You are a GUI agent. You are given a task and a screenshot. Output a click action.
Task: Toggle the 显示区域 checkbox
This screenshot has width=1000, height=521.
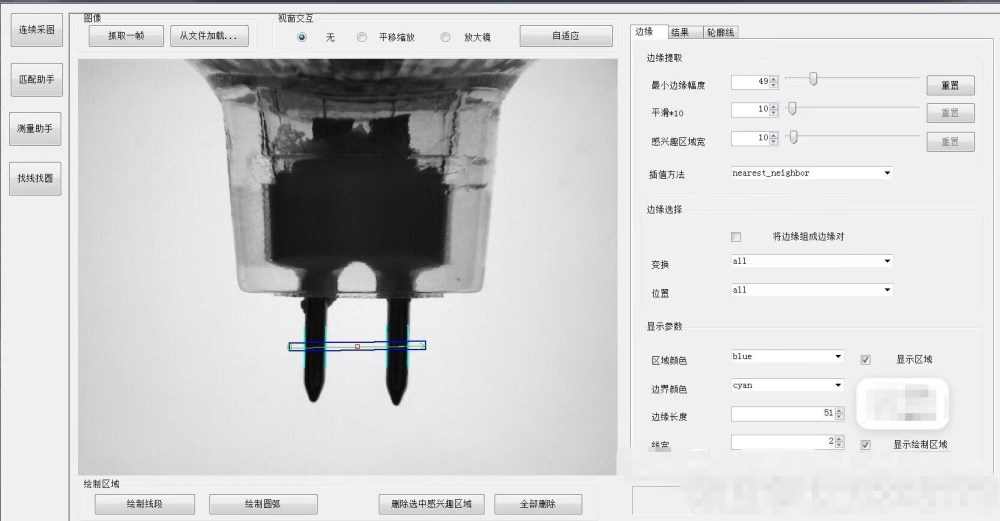coord(865,360)
